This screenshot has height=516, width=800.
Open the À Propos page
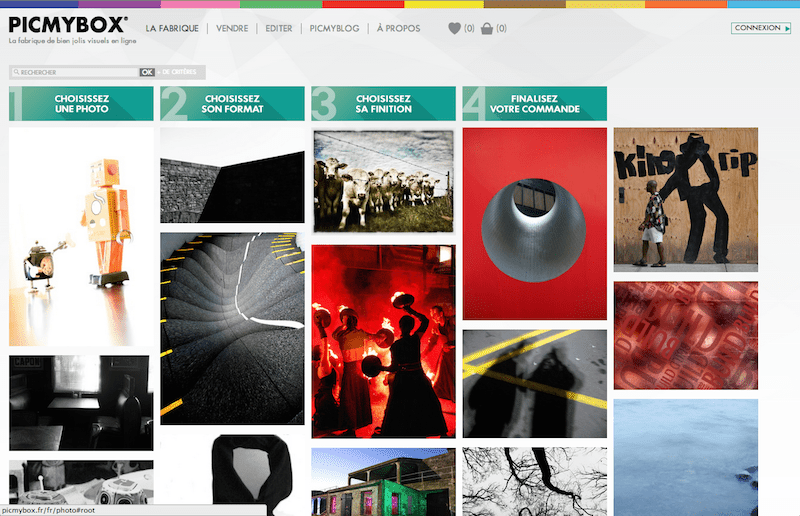pyautogui.click(x=398, y=29)
